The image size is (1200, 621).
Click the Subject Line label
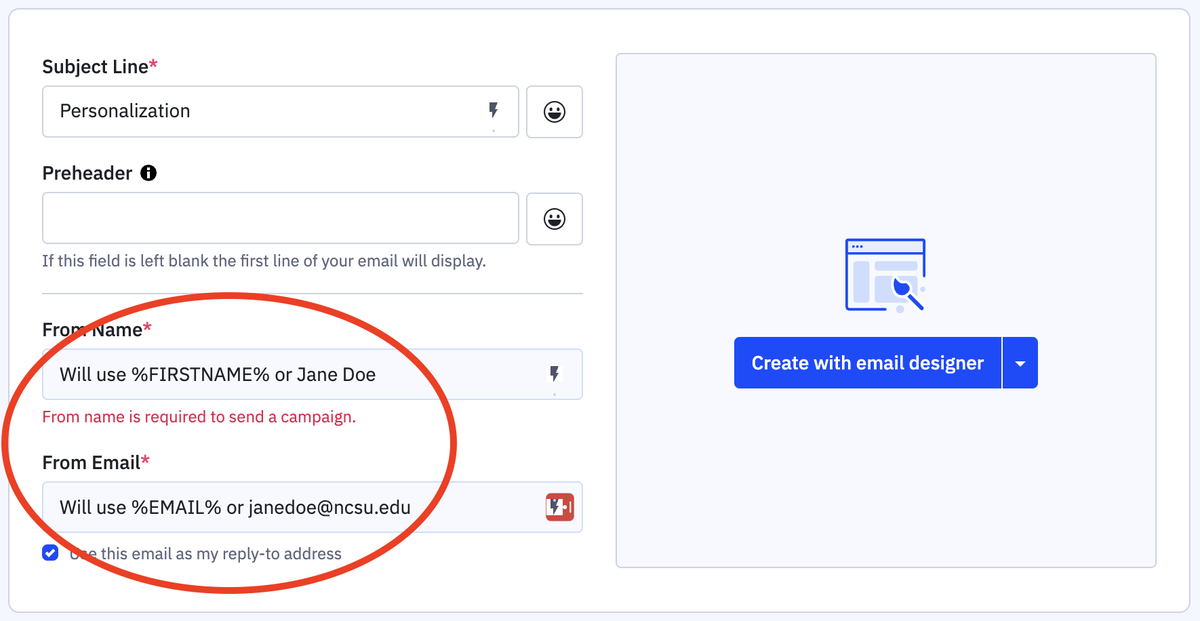94,67
